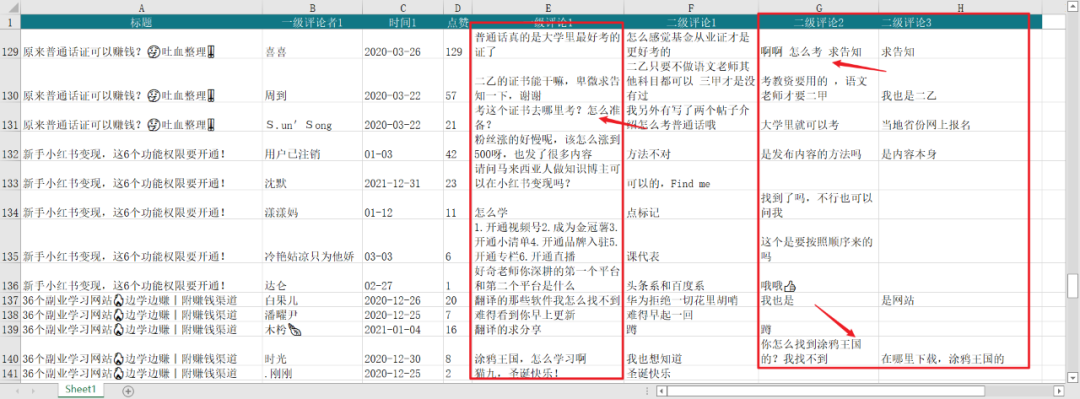Click title cell in row 137
The height and width of the screenshot is (399, 1080).
click(x=141, y=300)
